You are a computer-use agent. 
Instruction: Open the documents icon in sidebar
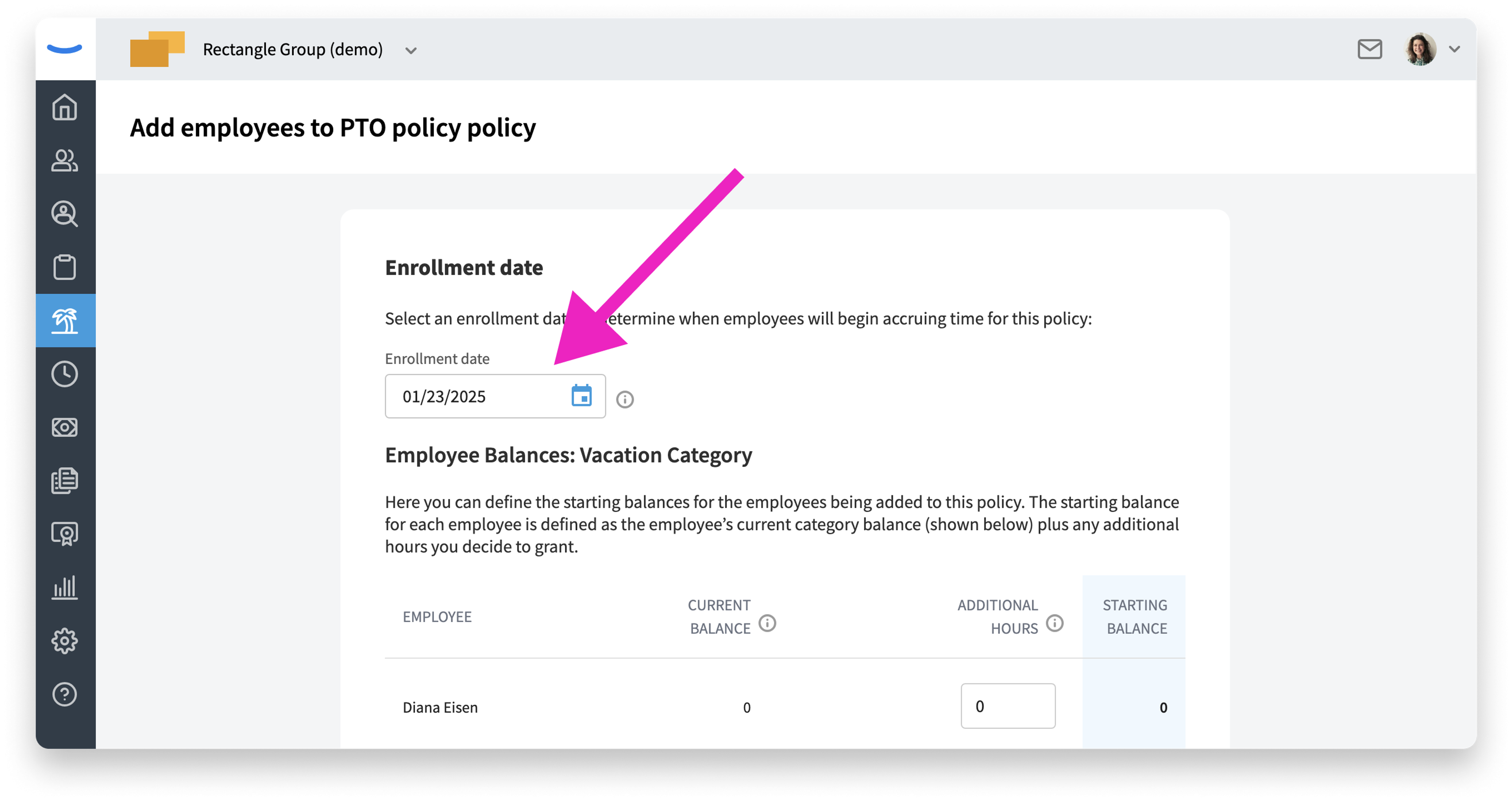pyautogui.click(x=65, y=481)
